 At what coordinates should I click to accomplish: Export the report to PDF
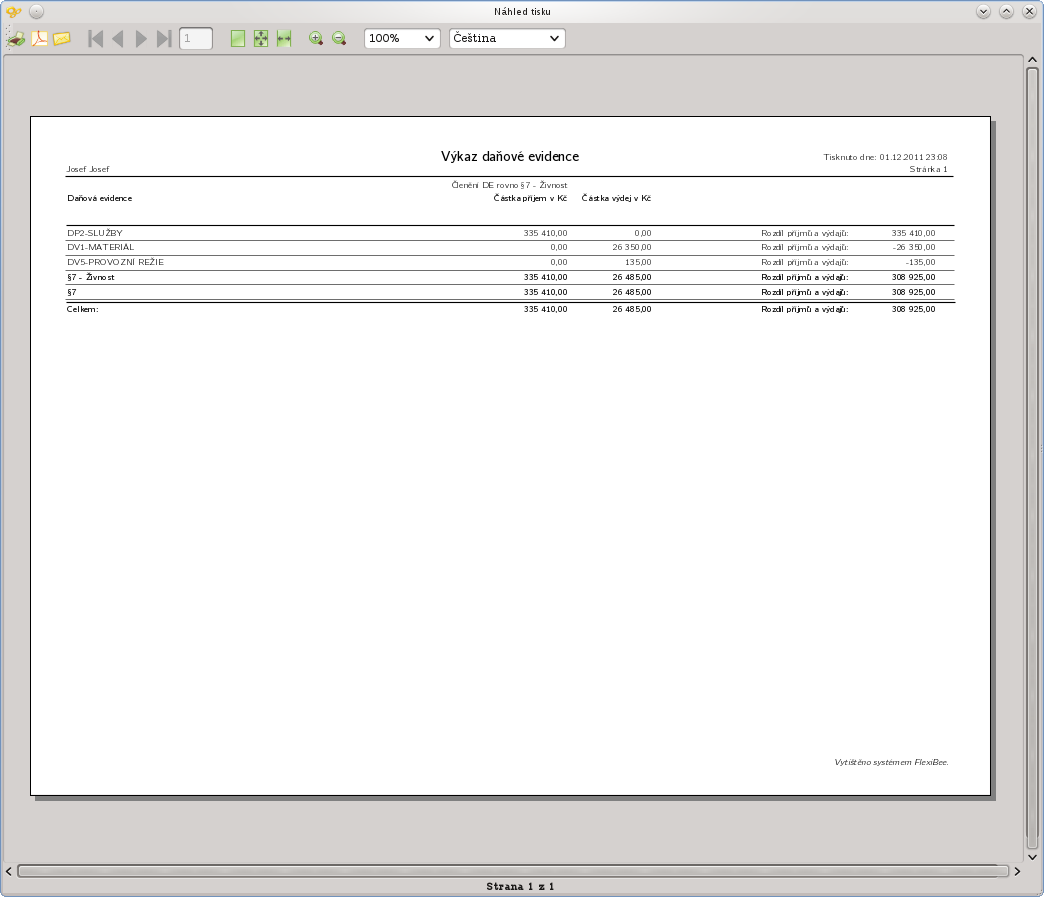(39, 39)
